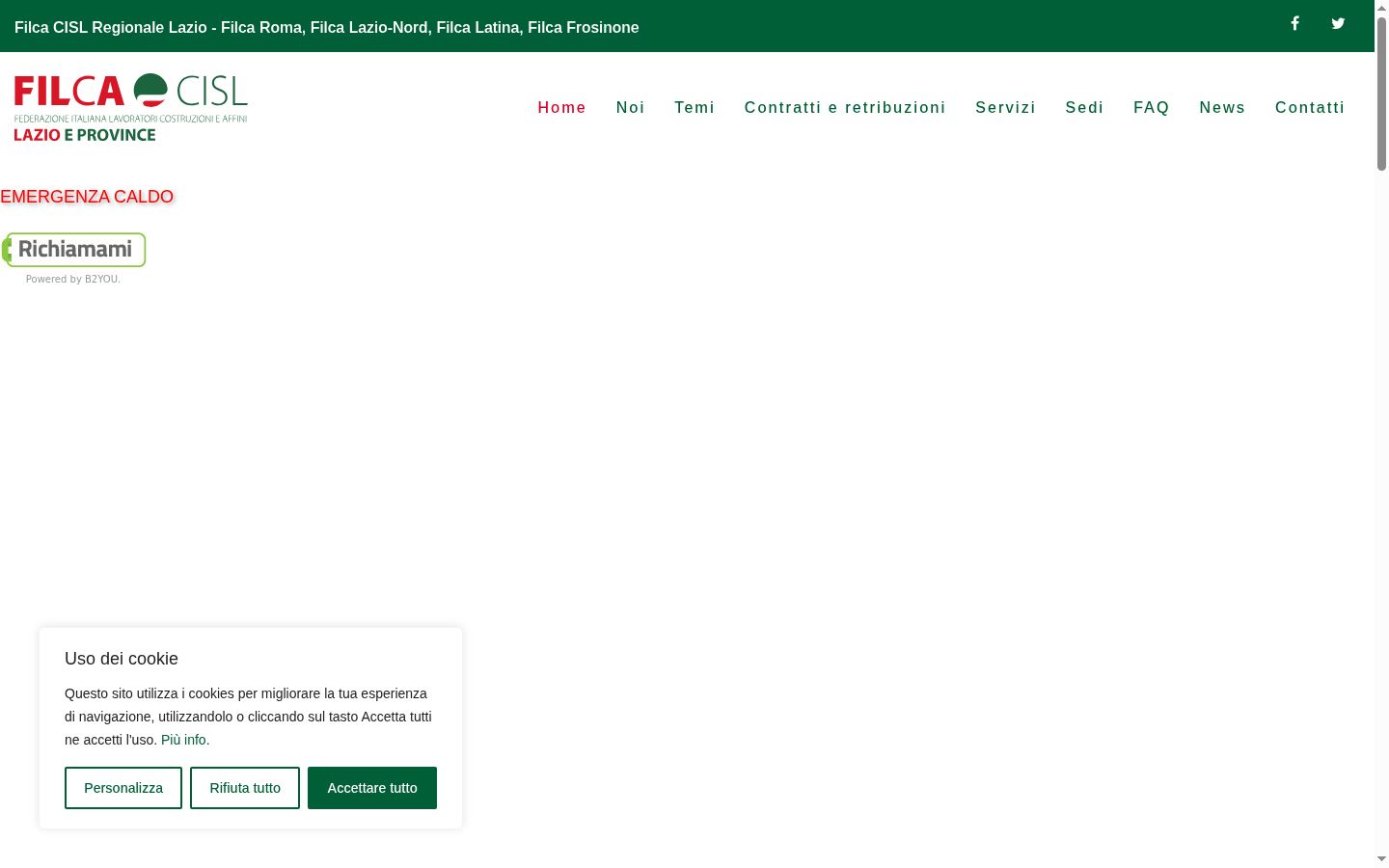Click the Uso dei cookie heading

(x=122, y=659)
